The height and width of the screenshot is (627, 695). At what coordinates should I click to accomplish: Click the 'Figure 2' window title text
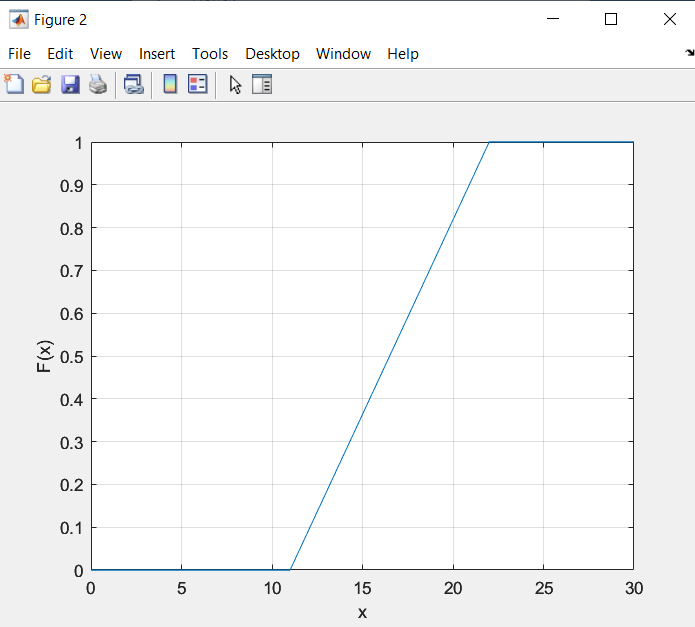(60, 20)
